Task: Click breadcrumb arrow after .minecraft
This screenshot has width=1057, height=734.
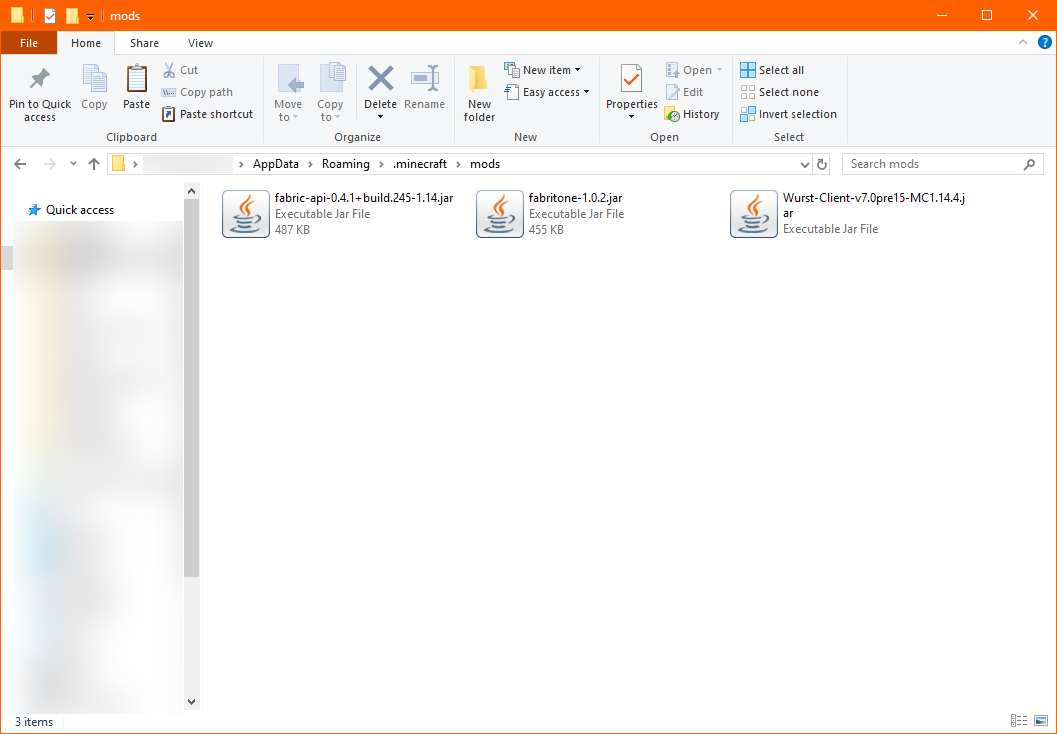Action: (x=458, y=164)
